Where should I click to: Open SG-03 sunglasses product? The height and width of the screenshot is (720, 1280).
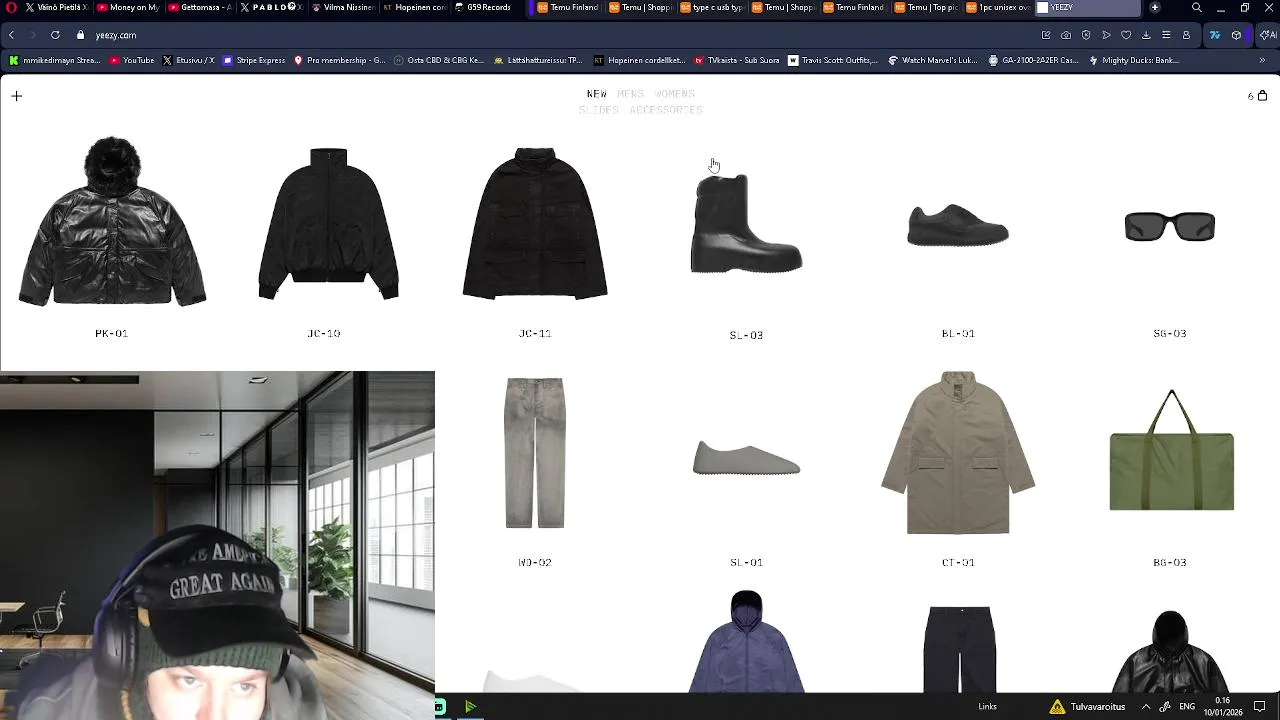[x=1170, y=227]
